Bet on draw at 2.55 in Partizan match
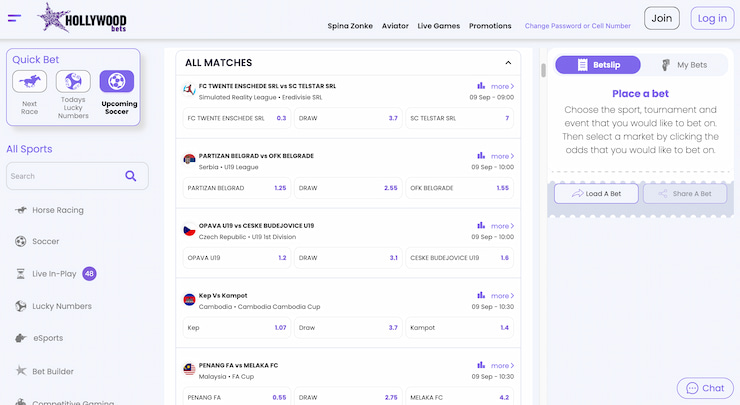Image resolution: width=740 pixels, height=405 pixels. coord(348,188)
